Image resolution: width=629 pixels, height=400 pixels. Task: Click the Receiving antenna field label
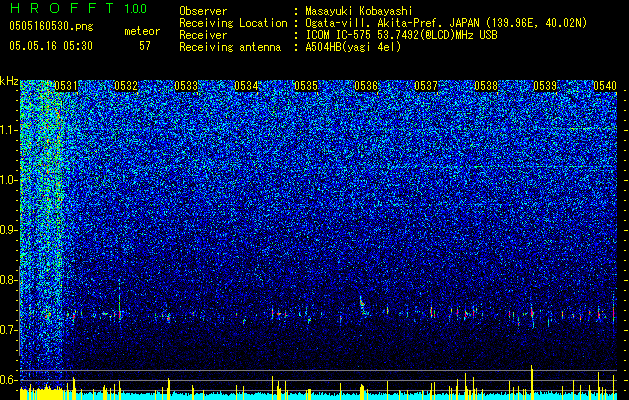(x=230, y=47)
